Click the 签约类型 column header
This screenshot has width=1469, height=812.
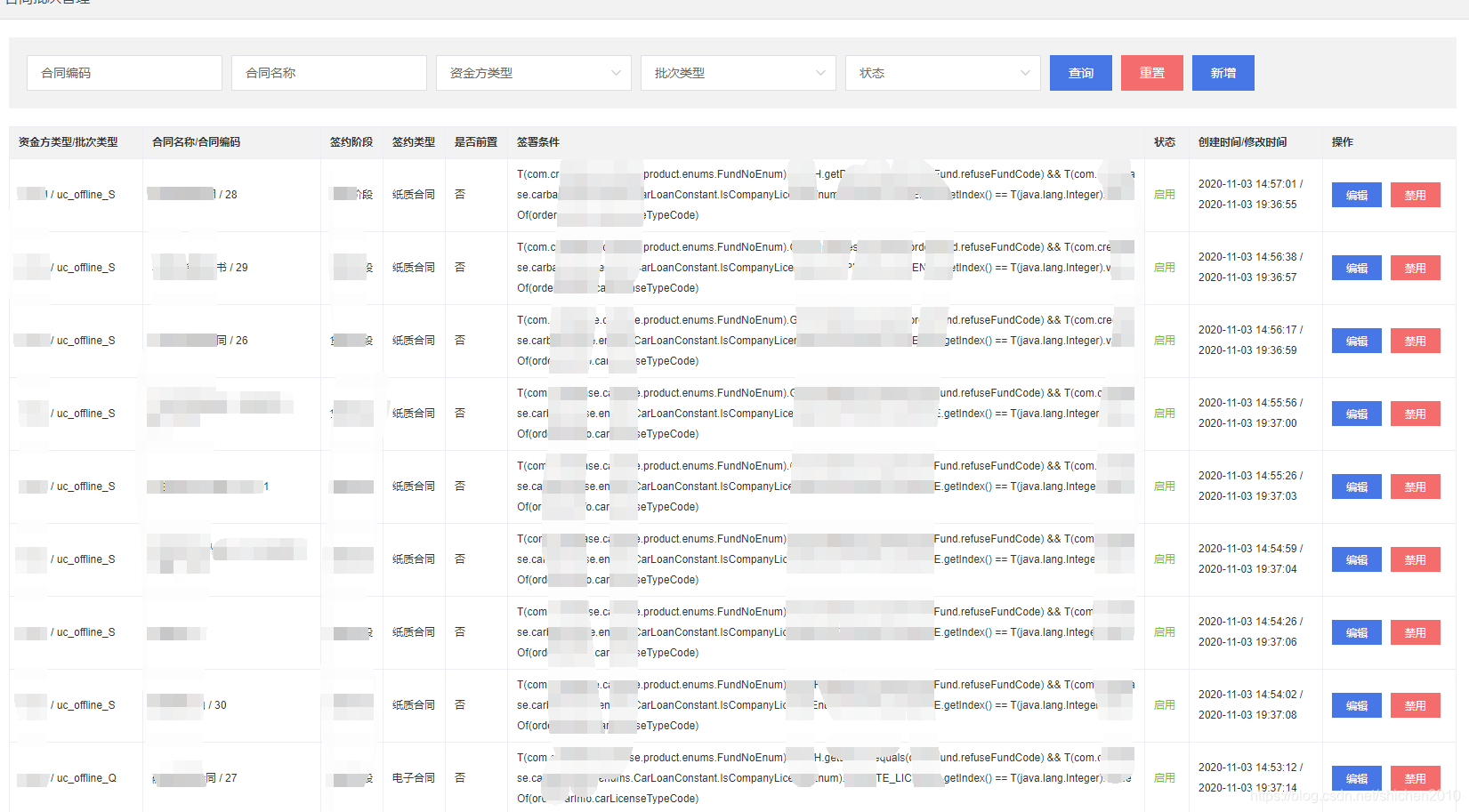coord(414,142)
